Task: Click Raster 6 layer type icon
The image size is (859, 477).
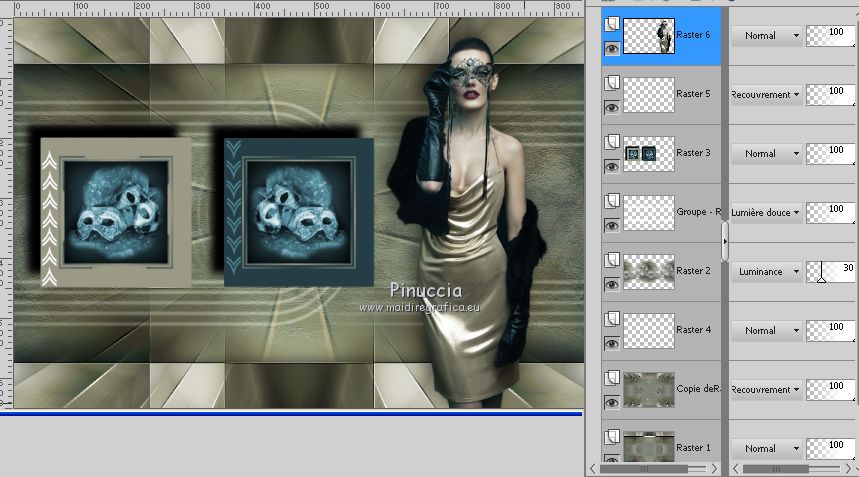Action: pyautogui.click(x=611, y=24)
